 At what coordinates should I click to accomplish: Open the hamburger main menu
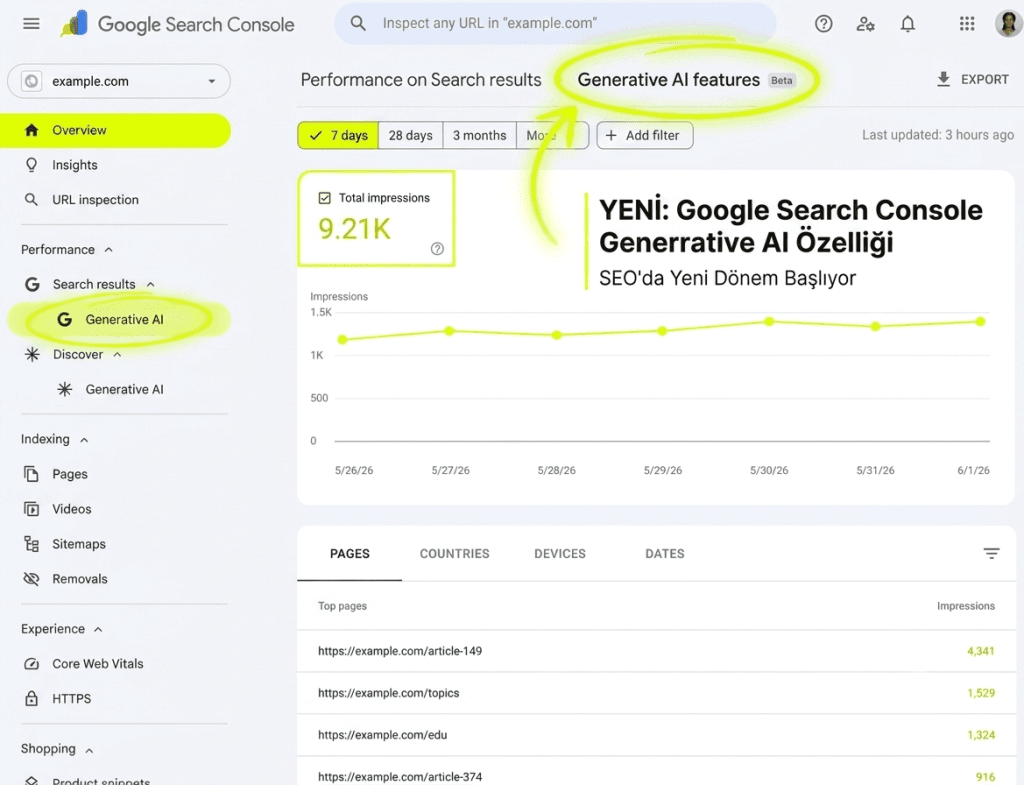31,24
